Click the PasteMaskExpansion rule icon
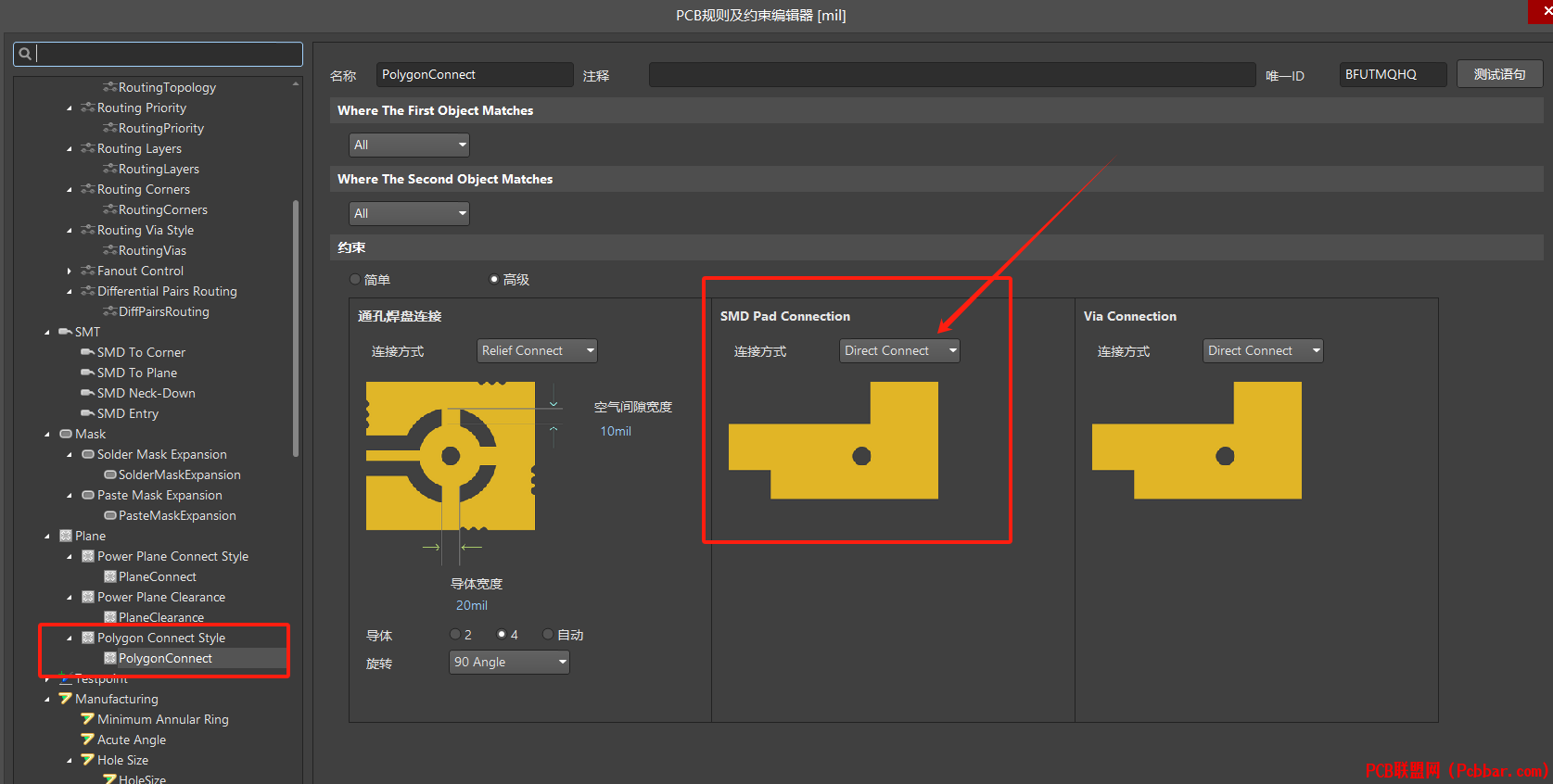 point(110,515)
